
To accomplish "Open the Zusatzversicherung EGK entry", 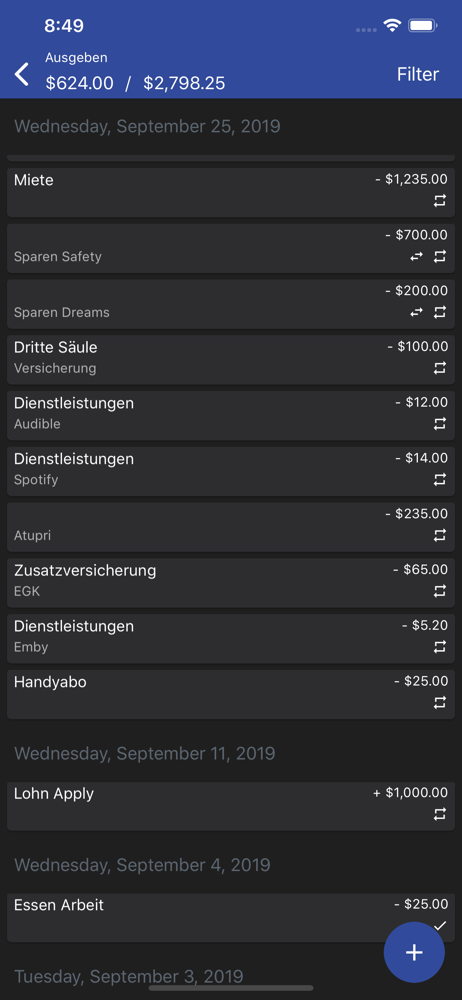I will tap(231, 583).
